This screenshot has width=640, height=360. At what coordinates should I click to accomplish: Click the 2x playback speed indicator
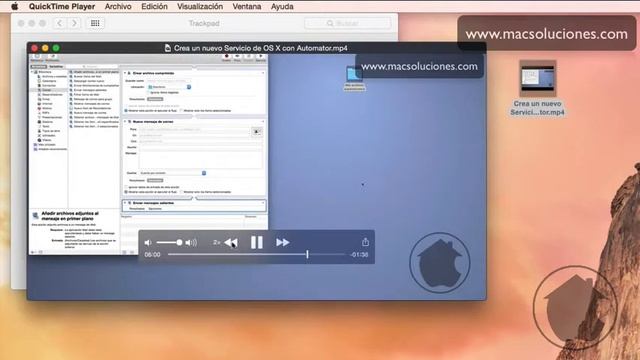[x=216, y=242]
